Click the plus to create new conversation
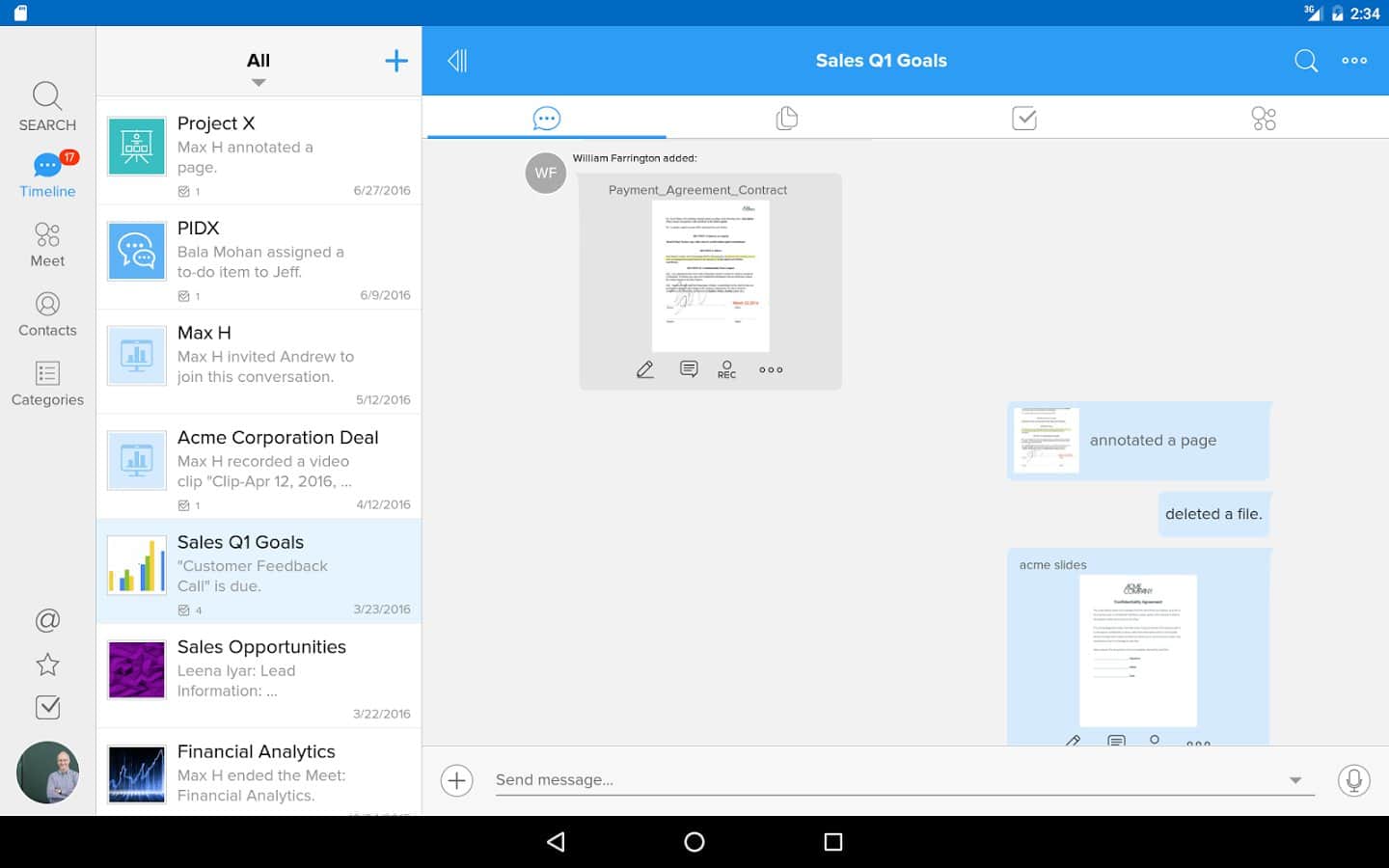This screenshot has width=1389, height=868. pos(396,61)
